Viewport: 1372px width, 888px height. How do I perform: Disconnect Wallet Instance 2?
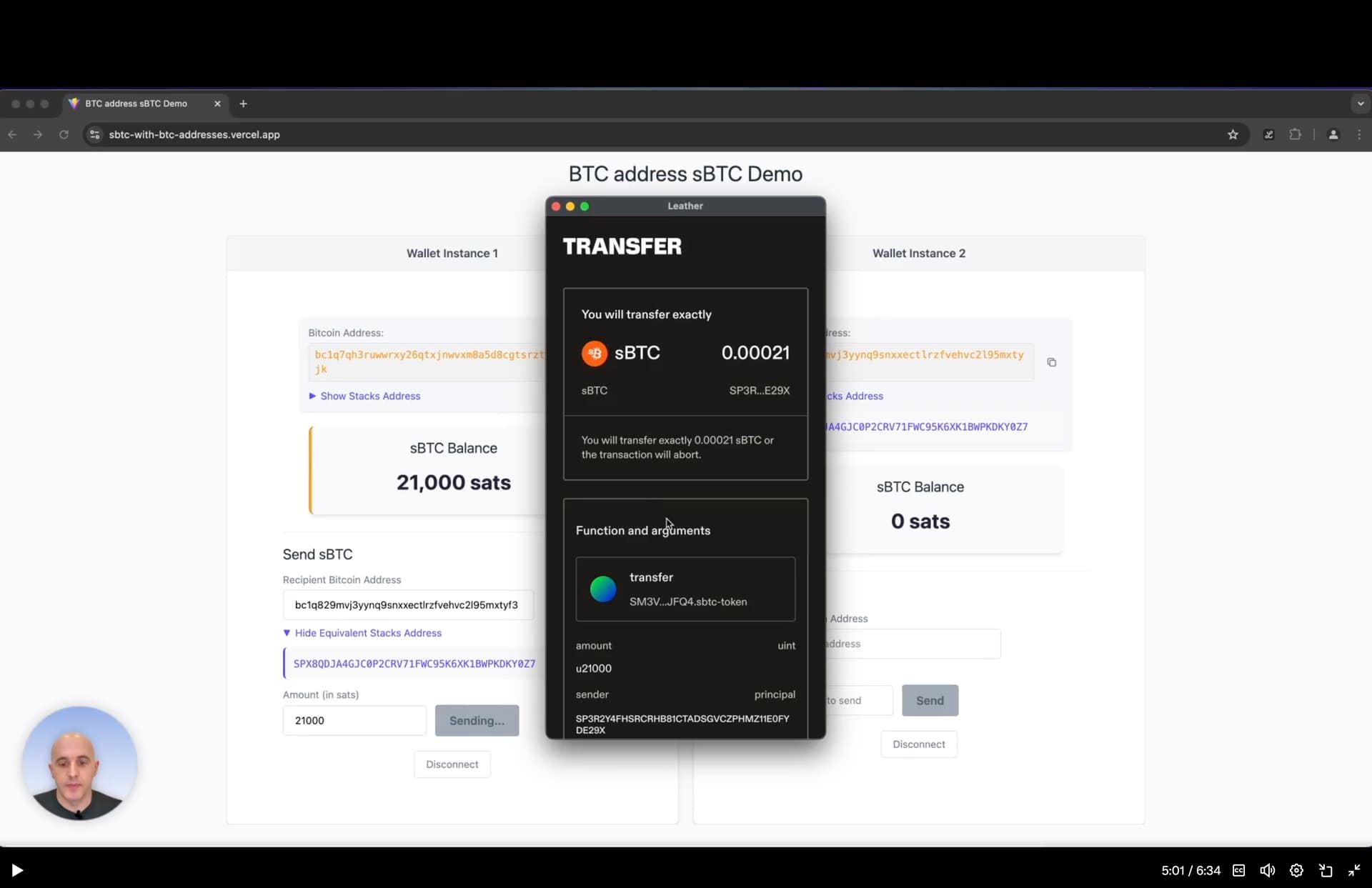tap(918, 744)
